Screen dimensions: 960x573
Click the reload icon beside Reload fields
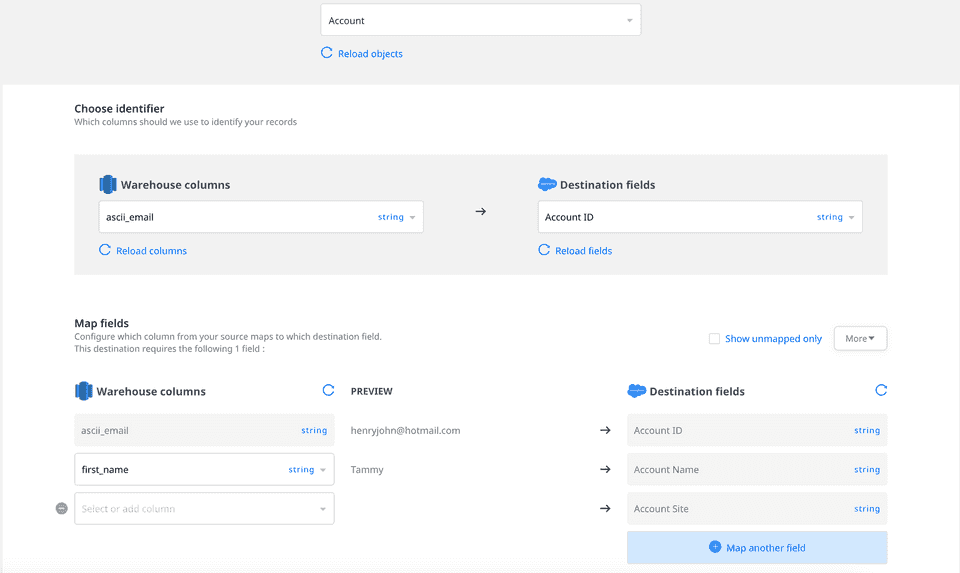tap(544, 250)
